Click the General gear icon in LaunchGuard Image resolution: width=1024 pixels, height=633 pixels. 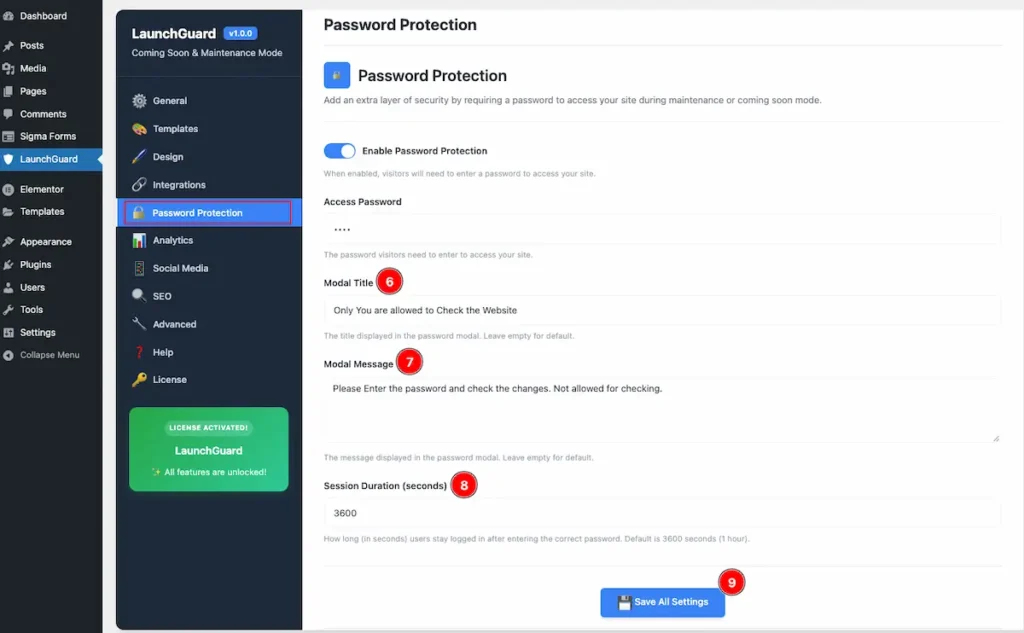(139, 101)
